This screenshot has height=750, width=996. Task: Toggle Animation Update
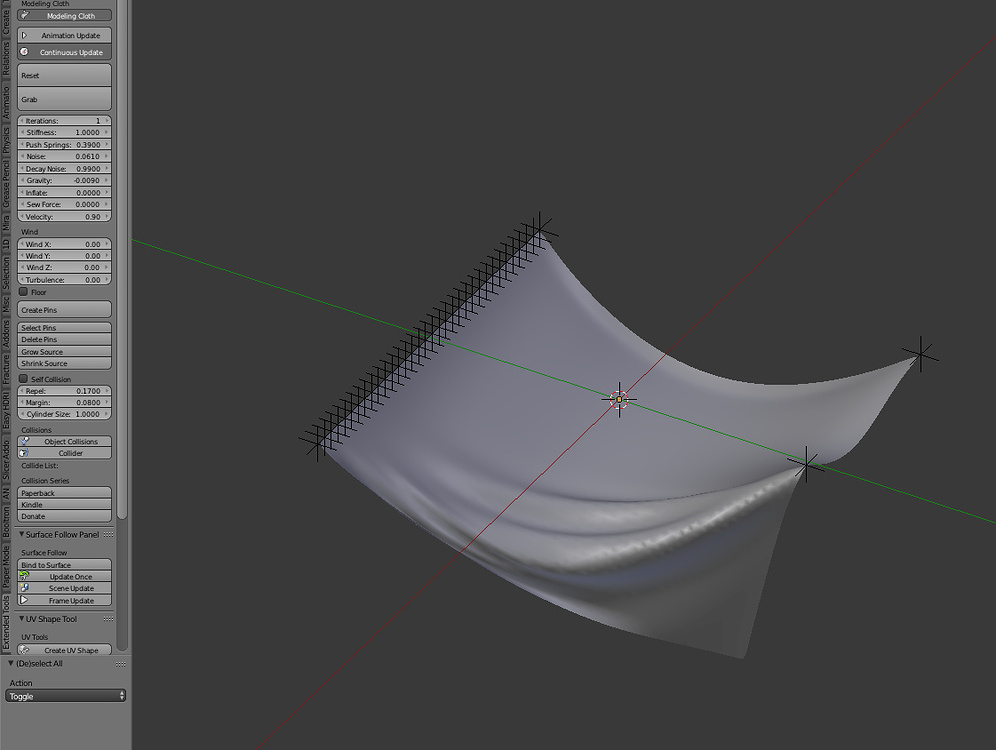[x=64, y=36]
